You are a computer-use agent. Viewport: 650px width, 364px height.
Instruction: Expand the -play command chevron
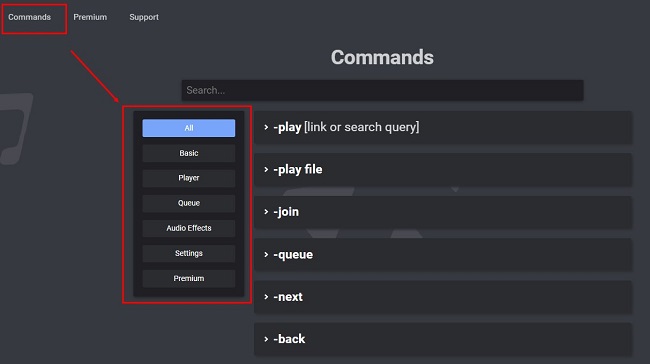coord(266,127)
